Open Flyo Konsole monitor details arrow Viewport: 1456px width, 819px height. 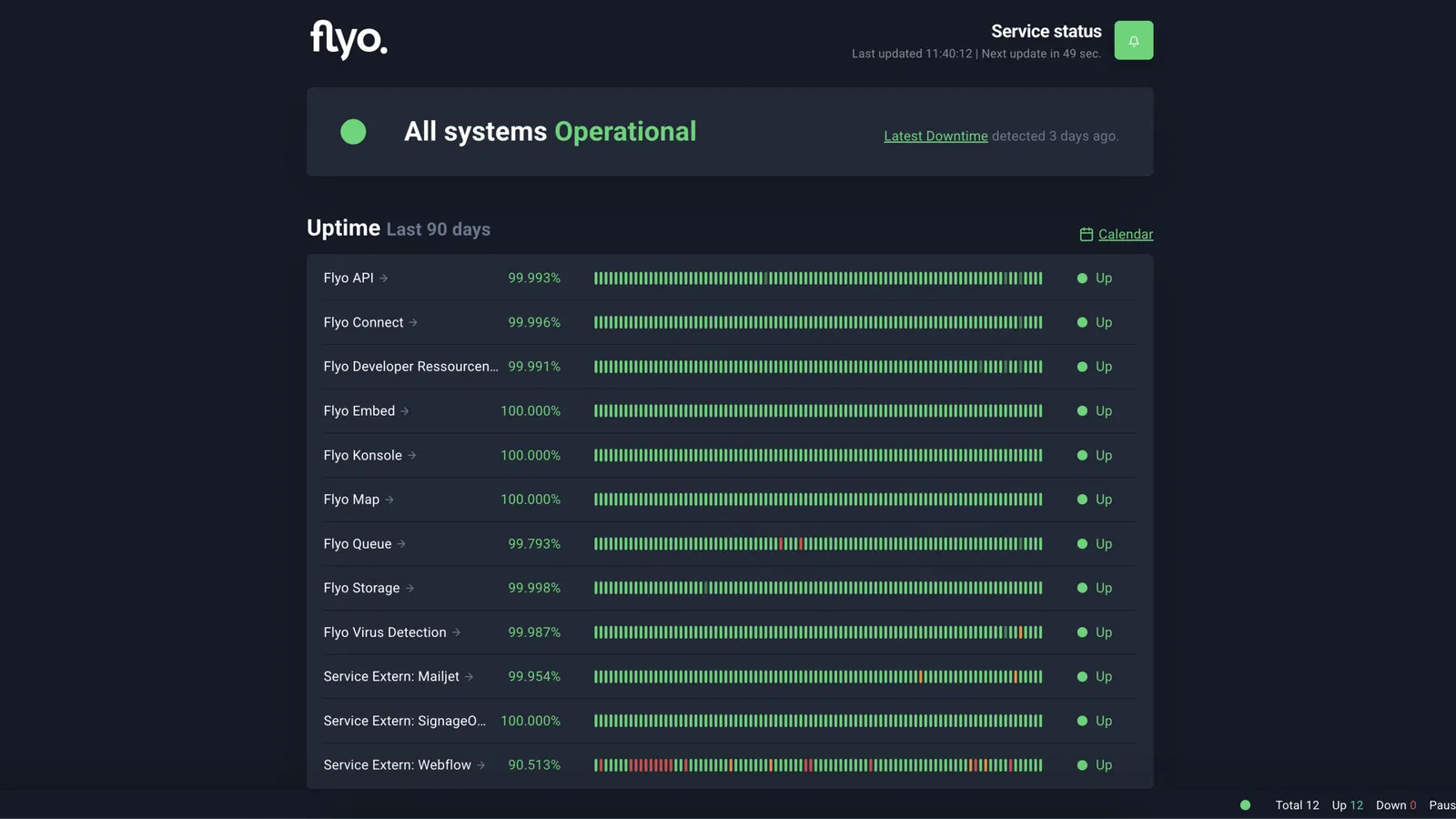(x=412, y=455)
